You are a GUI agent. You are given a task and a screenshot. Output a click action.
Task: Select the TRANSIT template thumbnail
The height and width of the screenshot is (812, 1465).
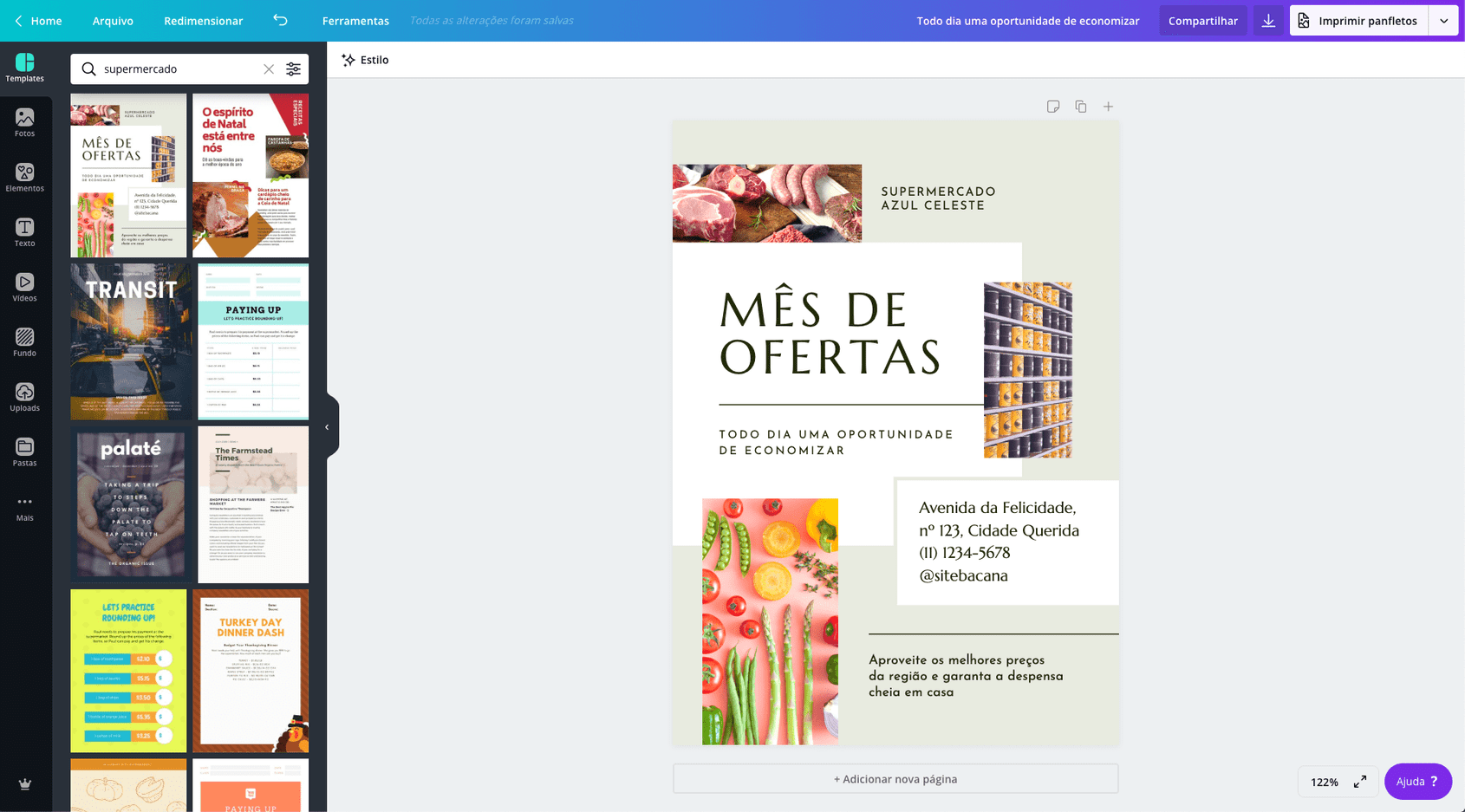coord(130,341)
